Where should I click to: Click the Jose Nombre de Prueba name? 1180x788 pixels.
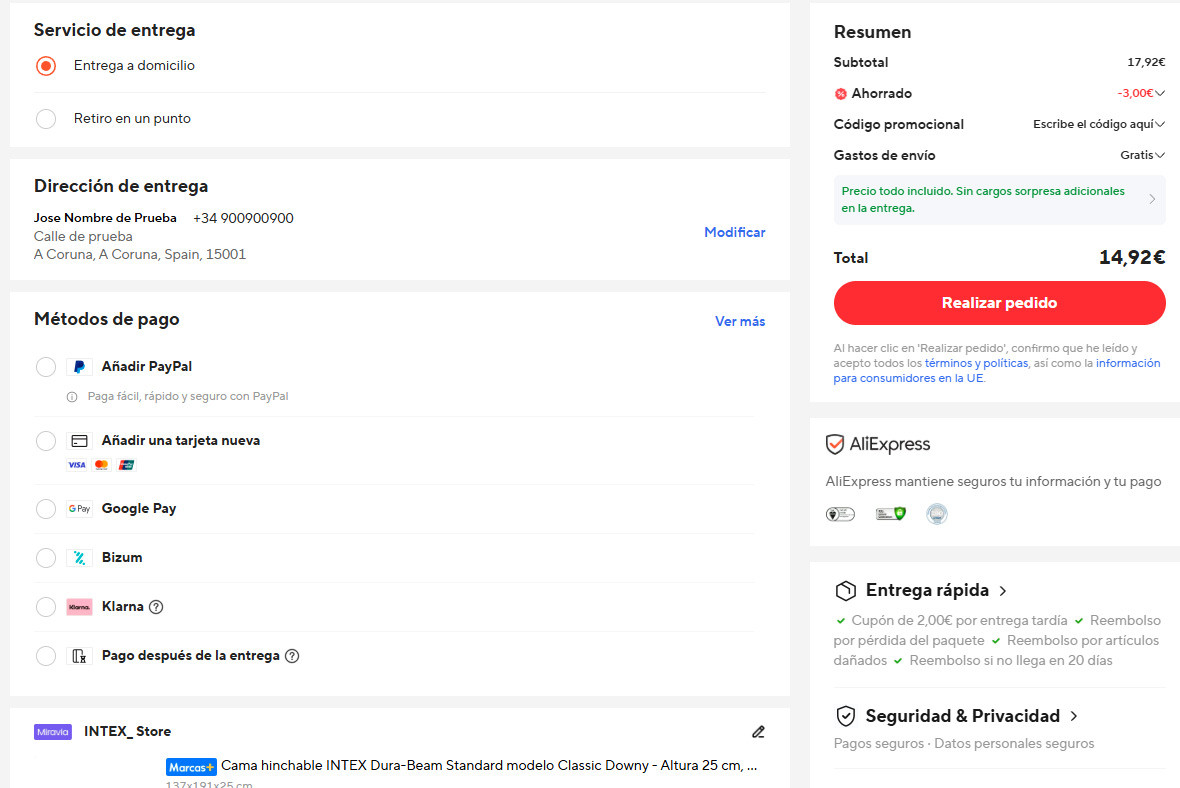point(105,218)
